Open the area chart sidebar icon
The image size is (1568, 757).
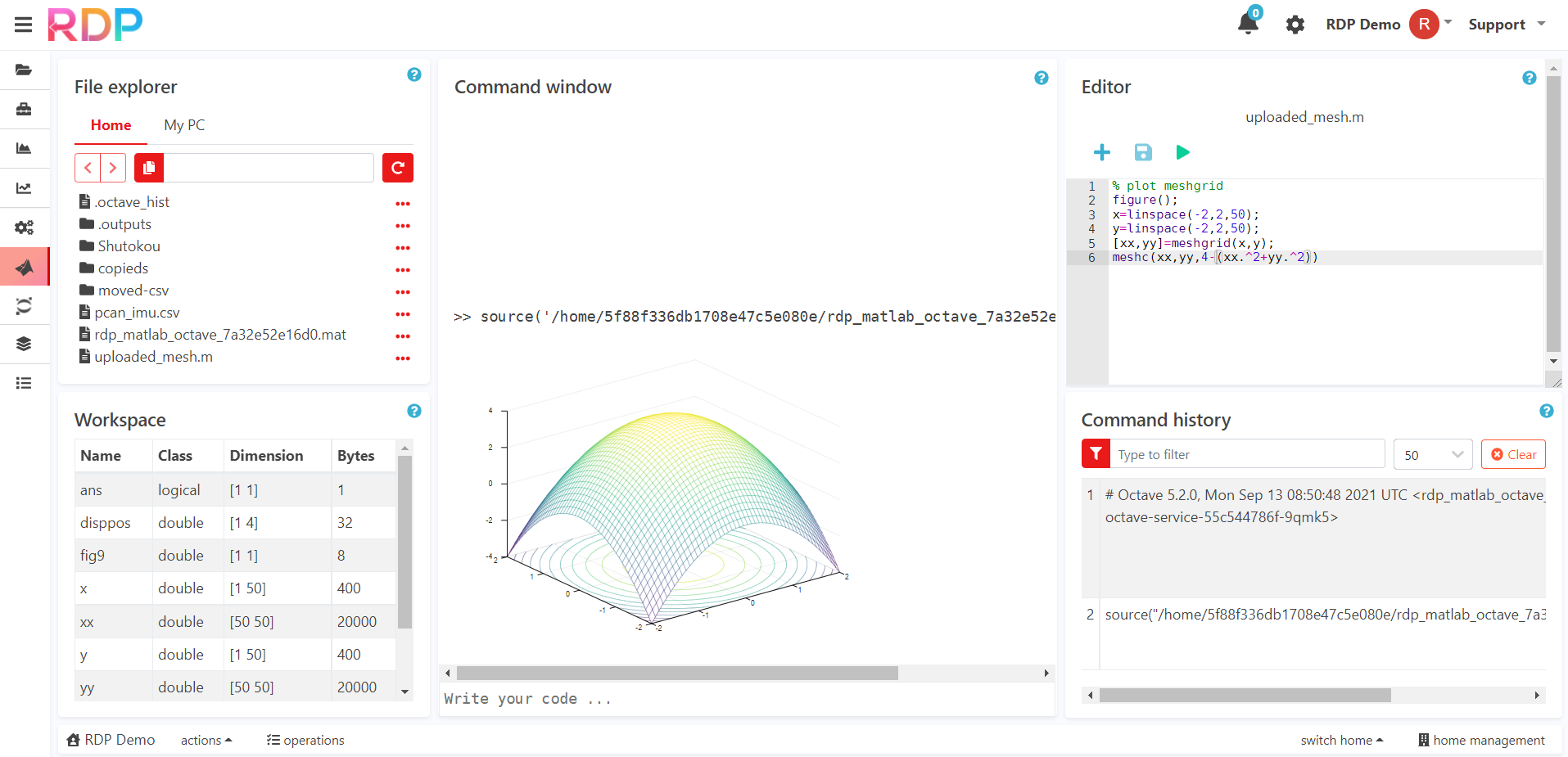[x=24, y=148]
